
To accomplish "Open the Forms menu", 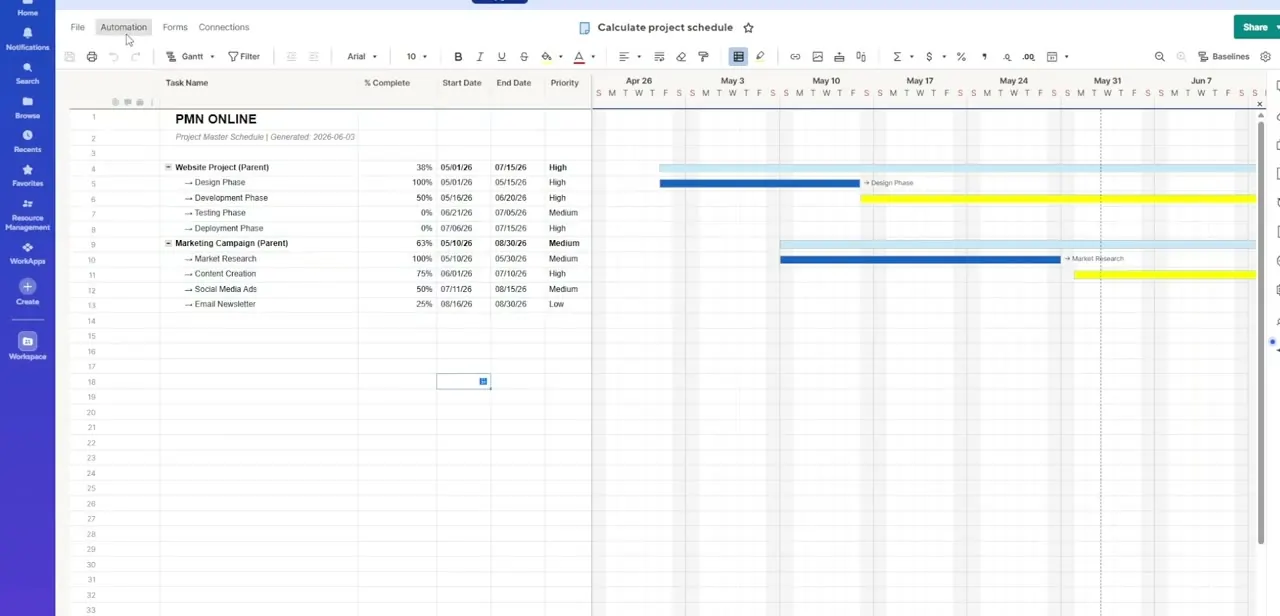I will click(x=175, y=27).
